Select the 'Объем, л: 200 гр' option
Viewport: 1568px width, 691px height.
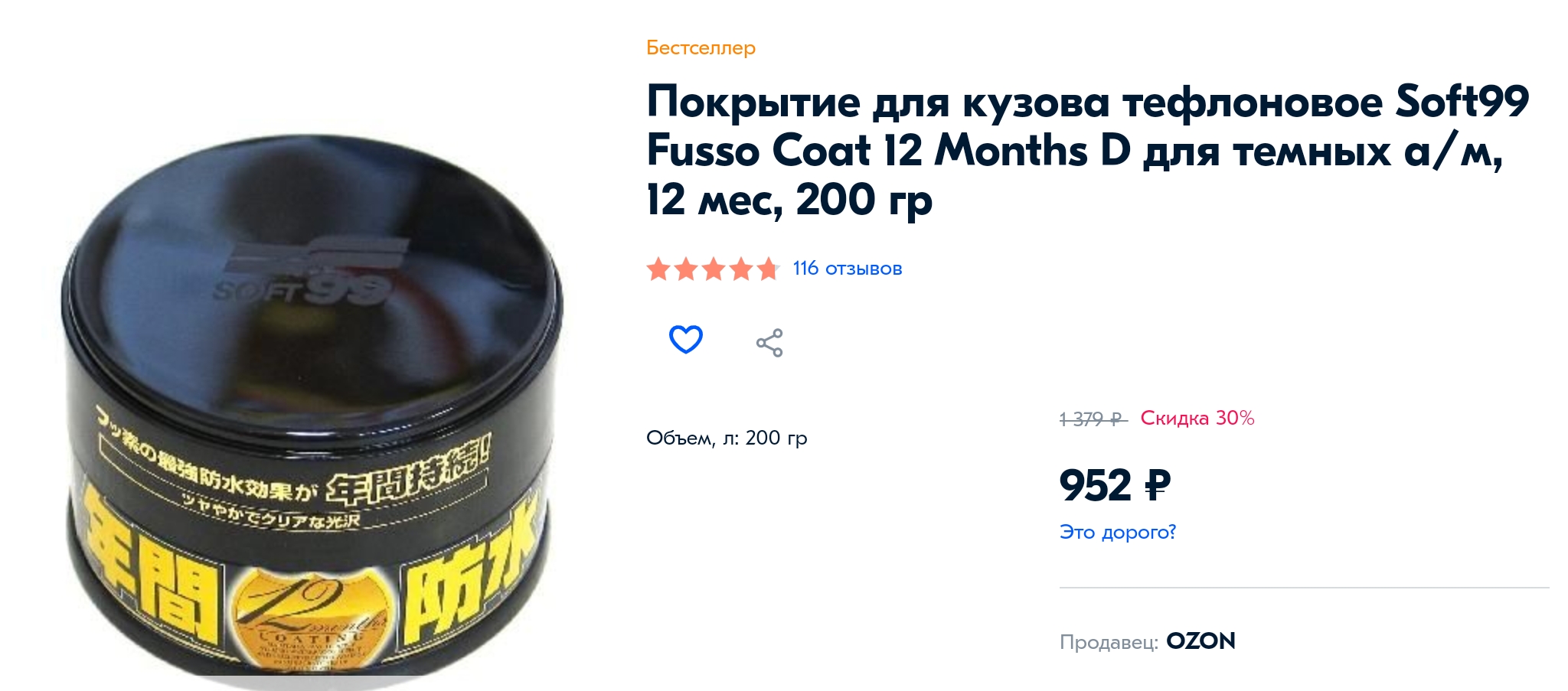tap(727, 438)
